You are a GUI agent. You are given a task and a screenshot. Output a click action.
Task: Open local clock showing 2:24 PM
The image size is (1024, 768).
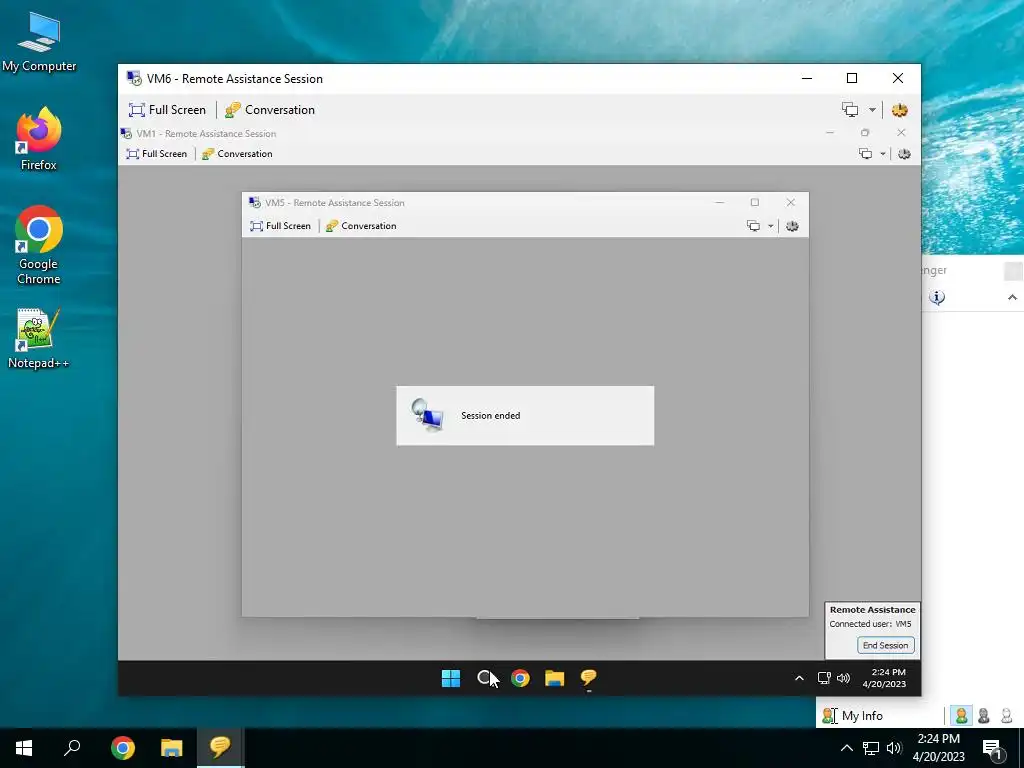[x=938, y=748]
